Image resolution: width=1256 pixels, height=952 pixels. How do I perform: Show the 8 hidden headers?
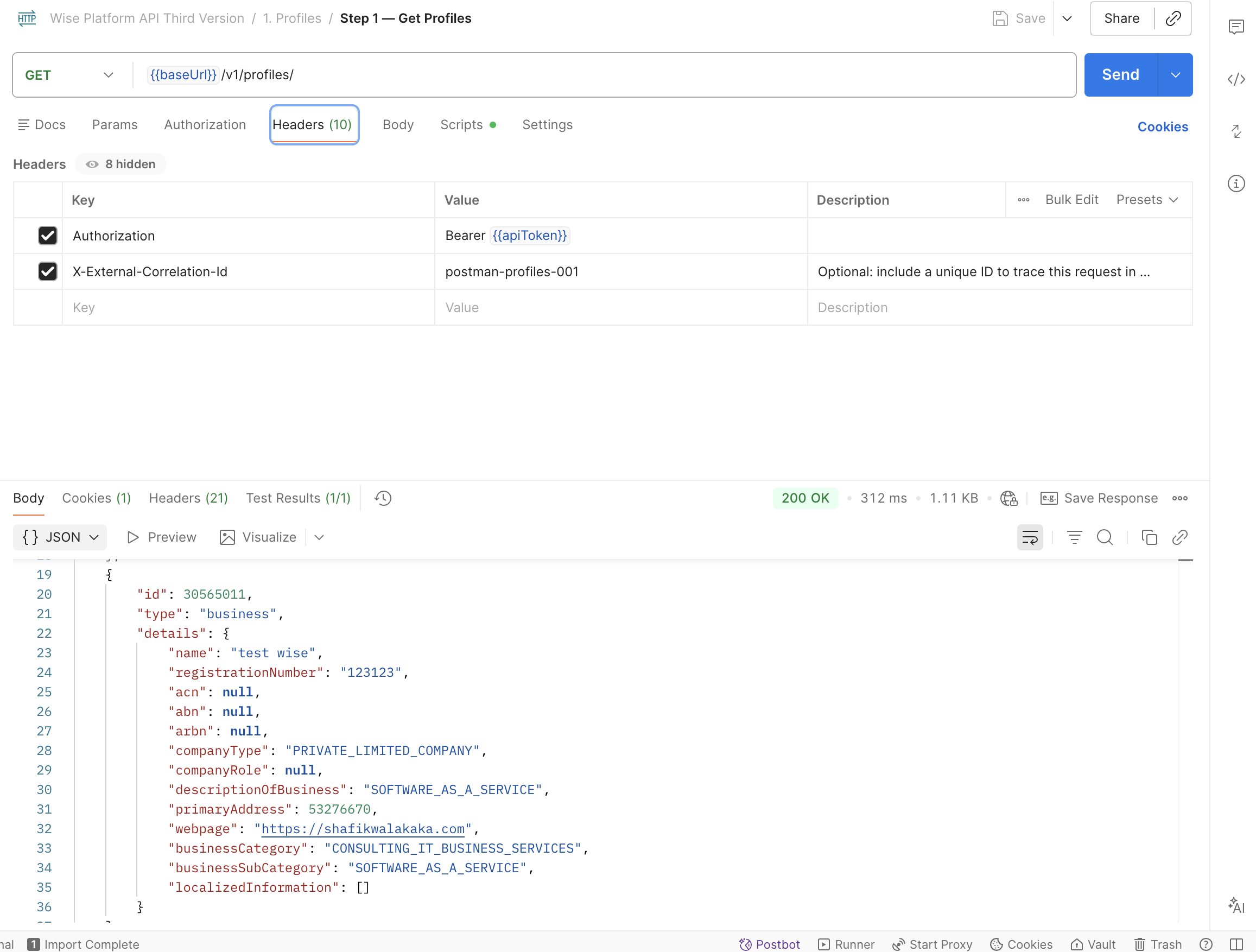point(121,164)
